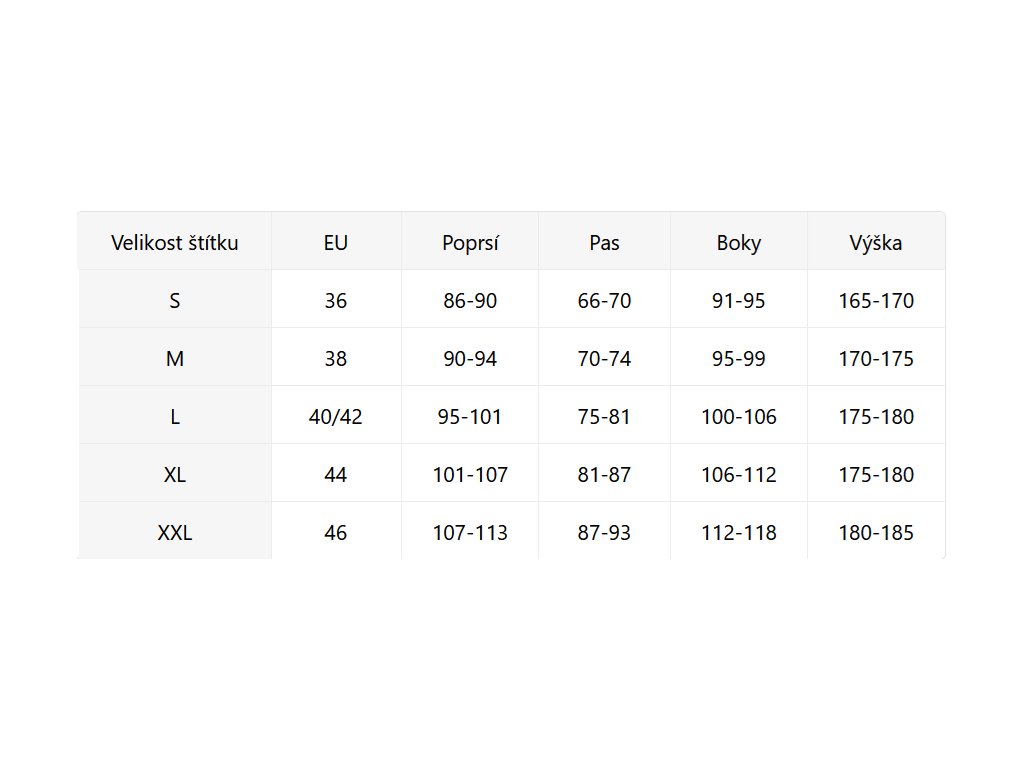Select the 107-113 bust measurement cell
The image size is (1024, 768).
(470, 532)
